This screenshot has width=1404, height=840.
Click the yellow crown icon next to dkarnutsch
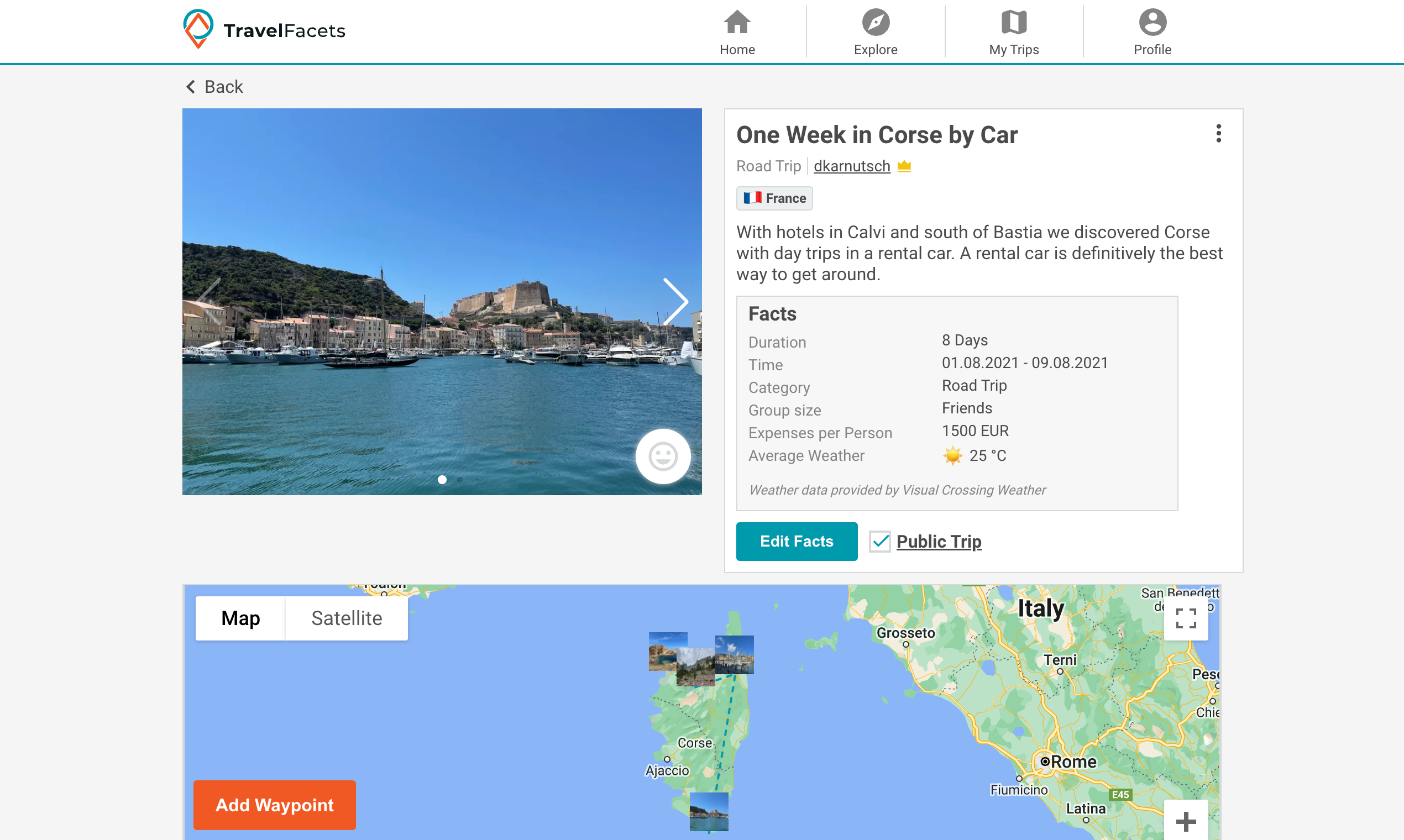pyautogui.click(x=904, y=166)
